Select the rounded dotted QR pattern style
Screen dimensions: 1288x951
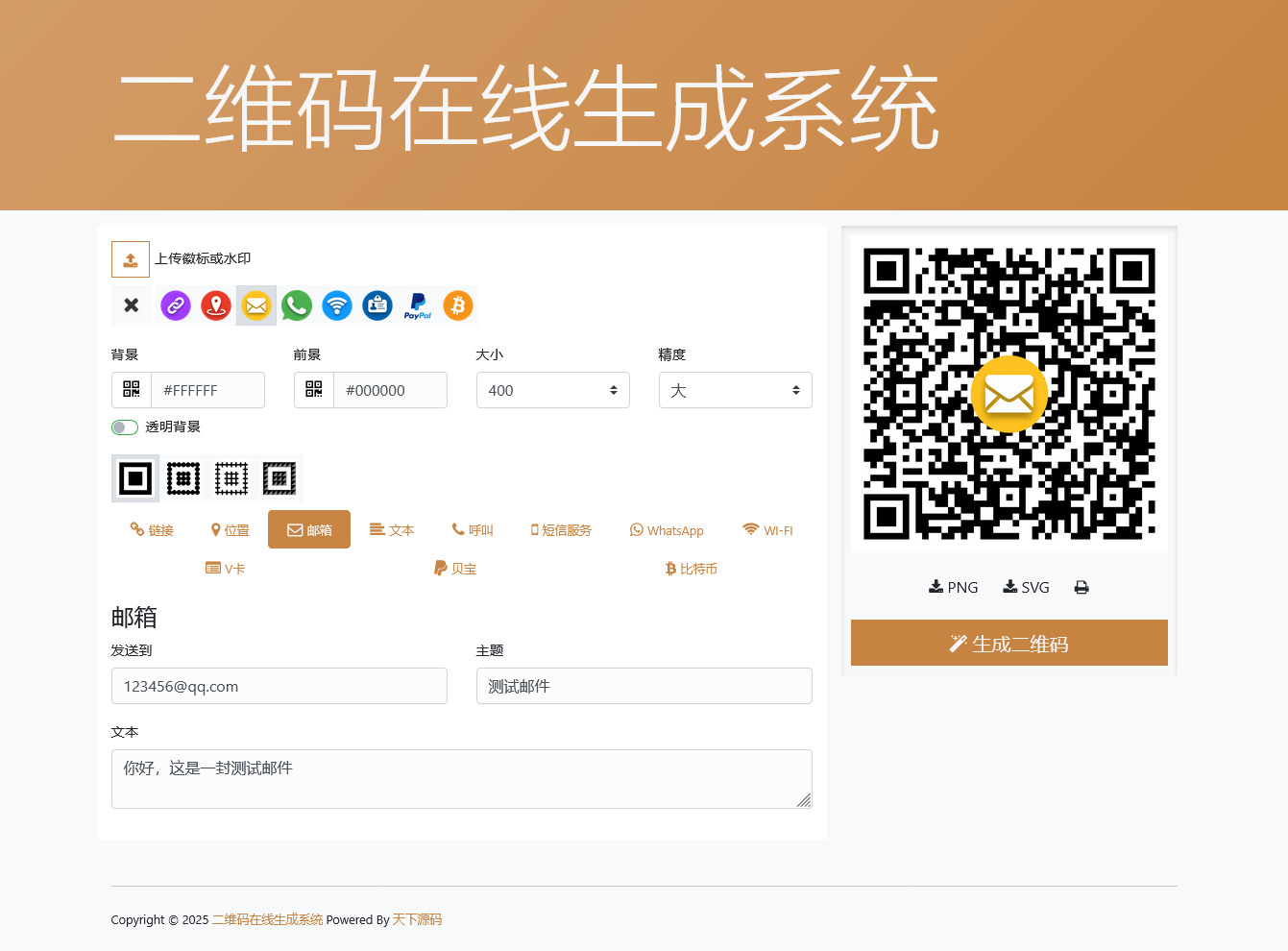tap(183, 478)
